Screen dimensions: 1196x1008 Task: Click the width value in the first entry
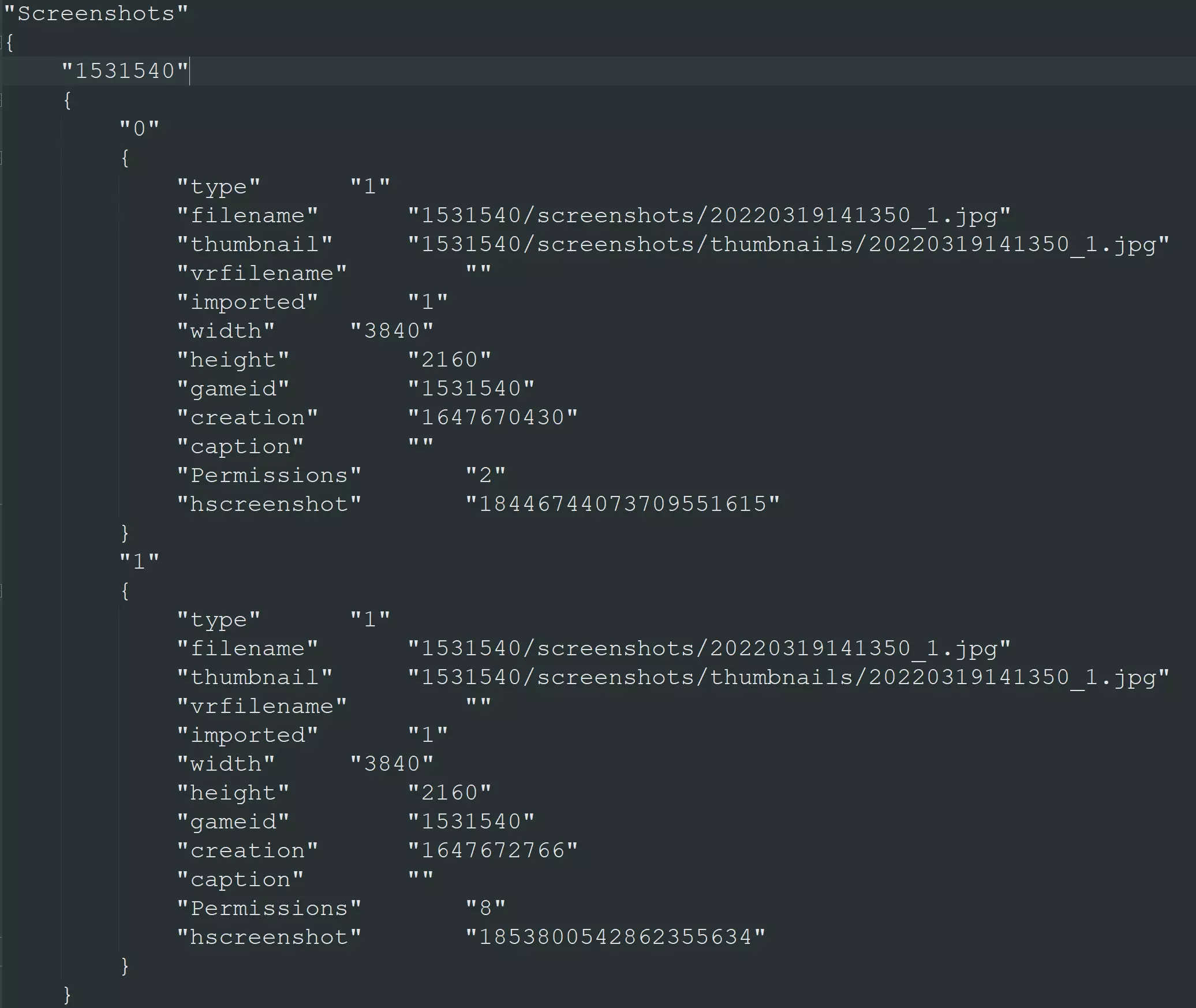pyautogui.click(x=392, y=331)
